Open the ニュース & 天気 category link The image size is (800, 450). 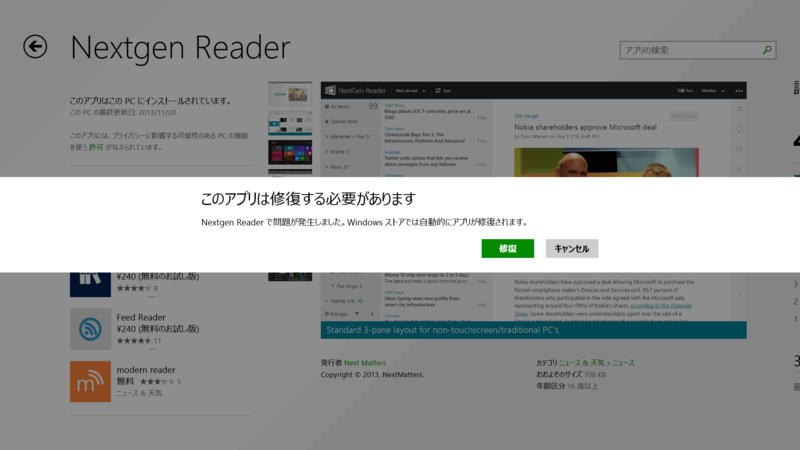pyautogui.click(x=582, y=363)
